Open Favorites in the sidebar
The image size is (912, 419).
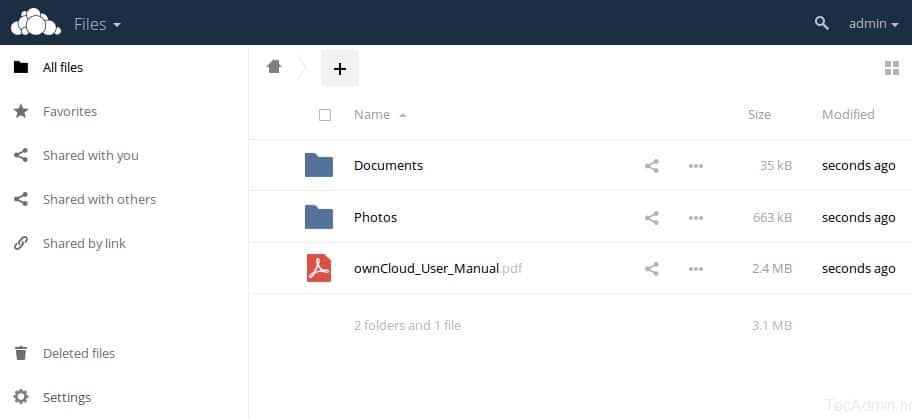coord(70,112)
